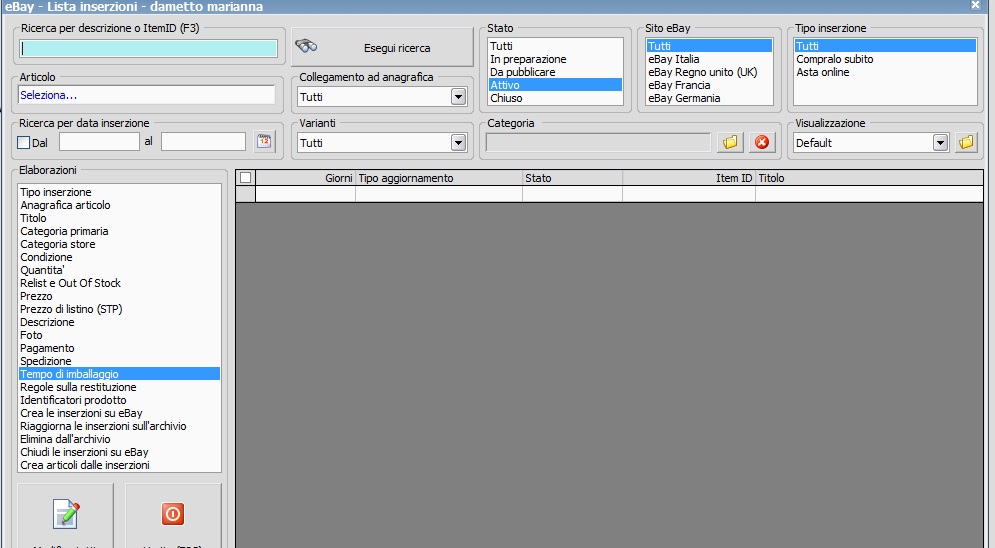Screen dimensions: 995x548
Task: Click the Item ID column header
Action: pos(689,178)
